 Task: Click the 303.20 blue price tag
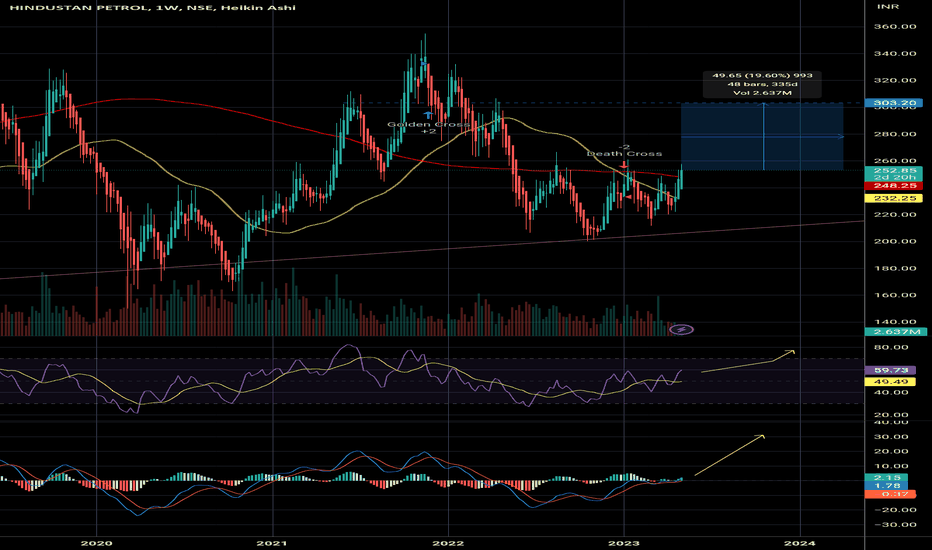tap(894, 103)
